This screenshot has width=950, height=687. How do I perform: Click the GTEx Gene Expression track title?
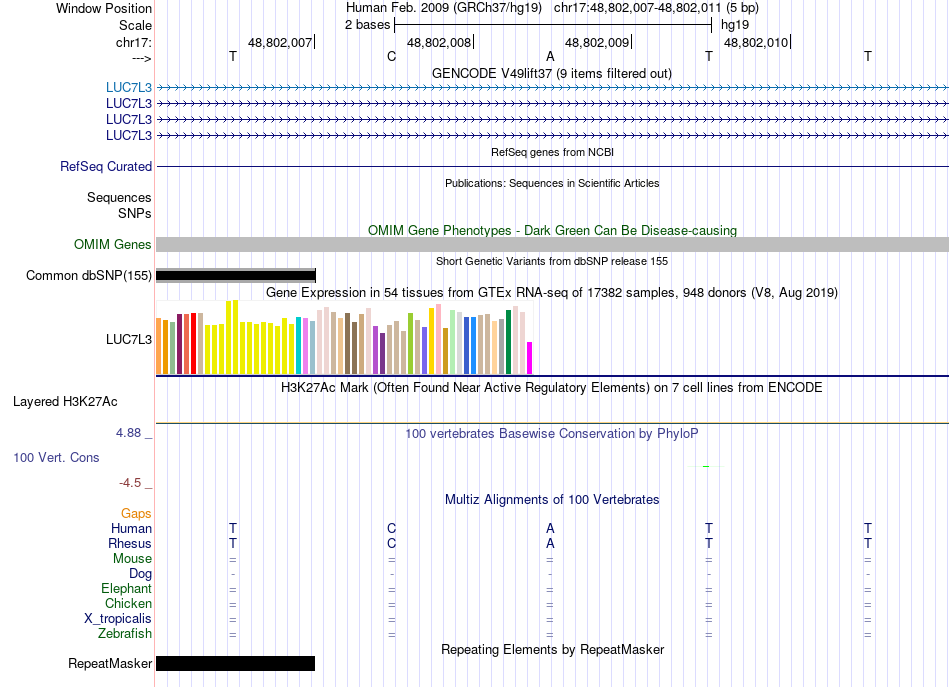tap(552, 293)
